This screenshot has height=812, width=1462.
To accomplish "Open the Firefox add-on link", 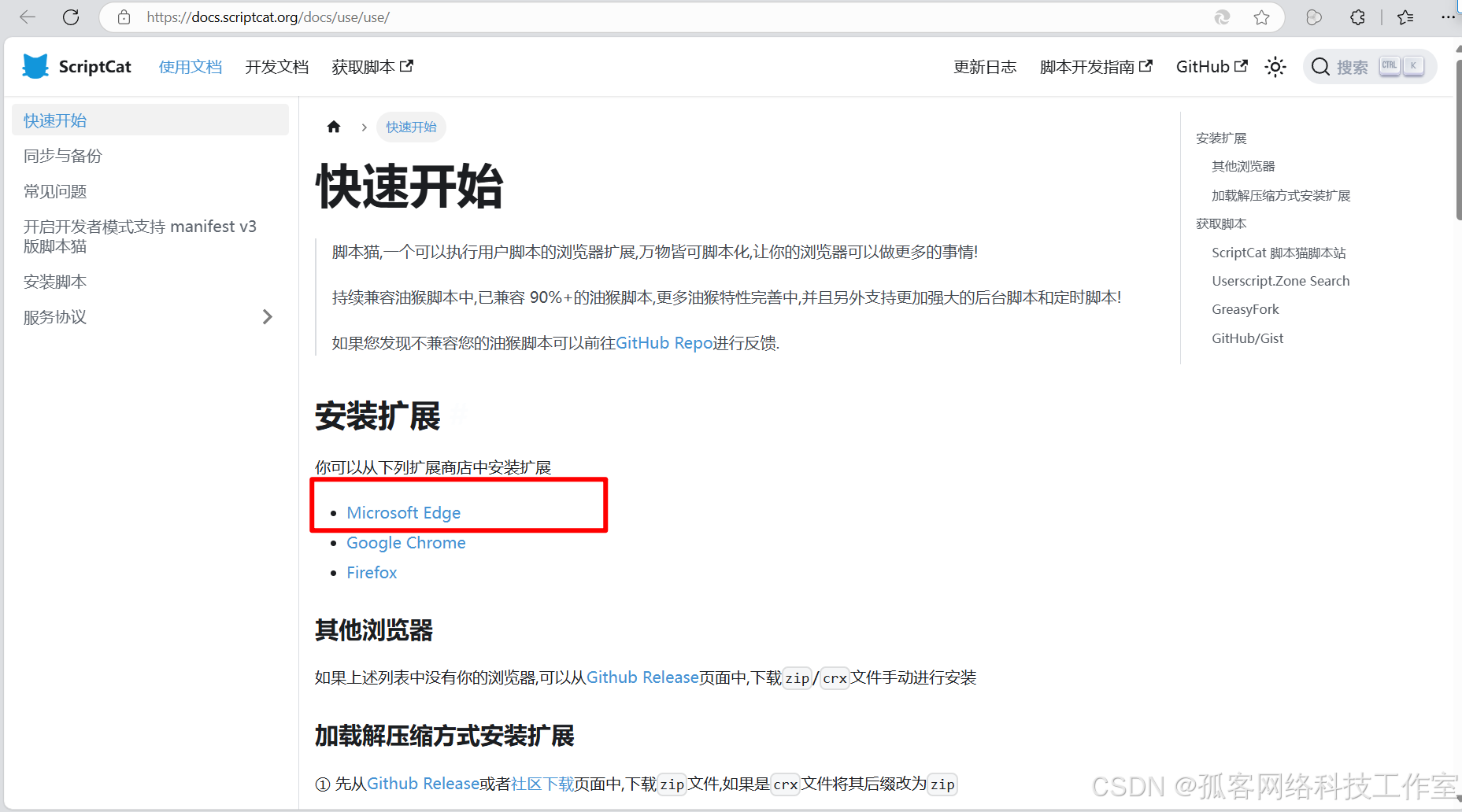I will tap(372, 573).
